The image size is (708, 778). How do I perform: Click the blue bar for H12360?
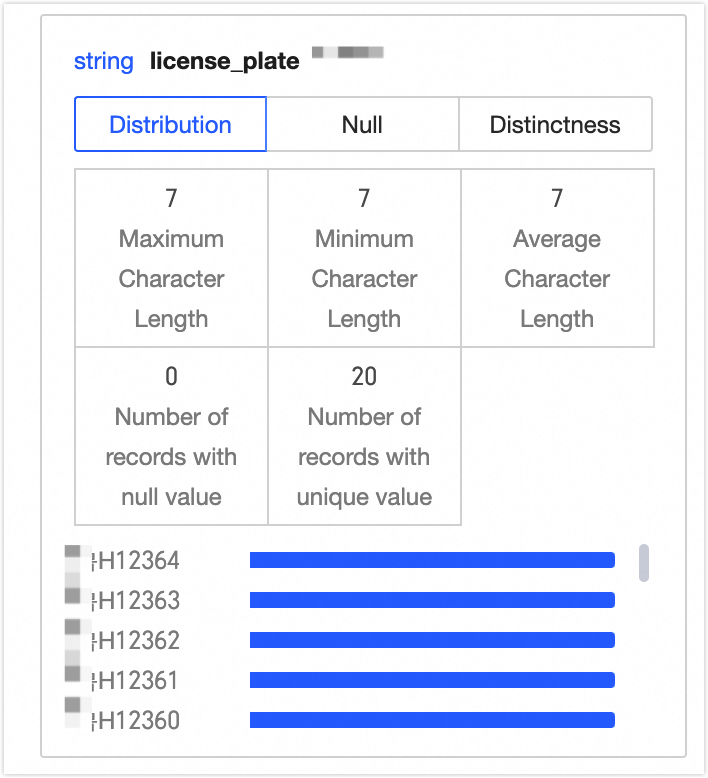tap(432, 720)
